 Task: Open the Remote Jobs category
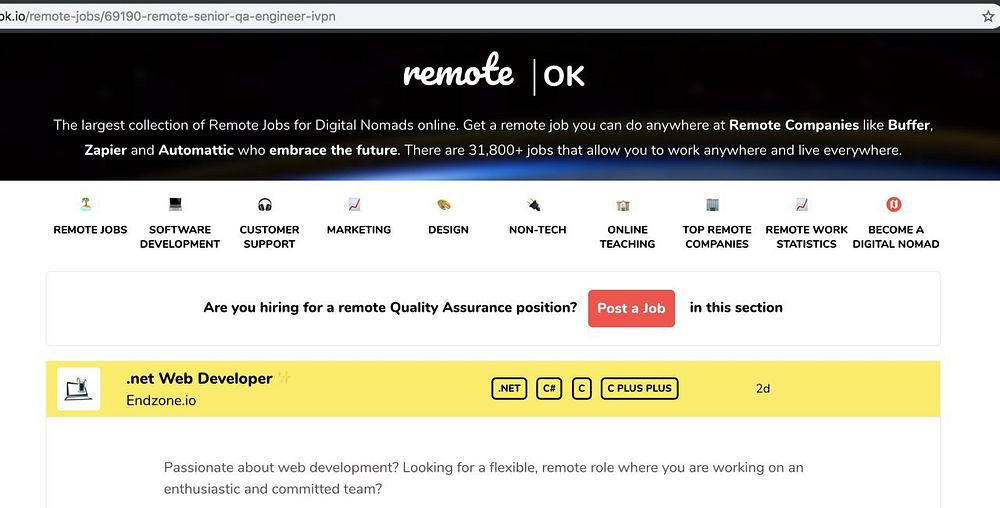[x=90, y=229]
